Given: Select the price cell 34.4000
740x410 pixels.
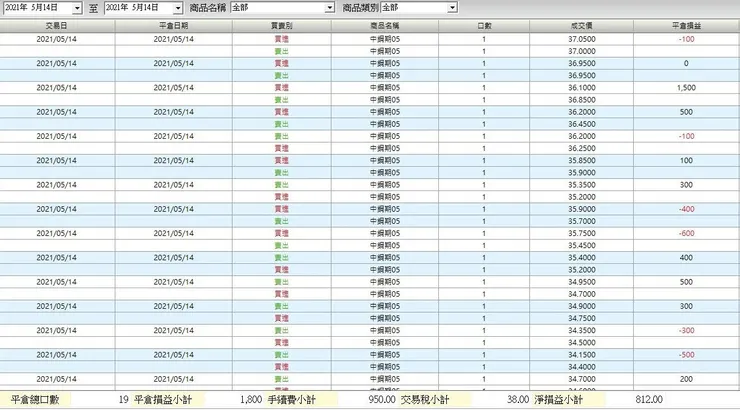Looking at the screenshot, I should coord(581,367).
